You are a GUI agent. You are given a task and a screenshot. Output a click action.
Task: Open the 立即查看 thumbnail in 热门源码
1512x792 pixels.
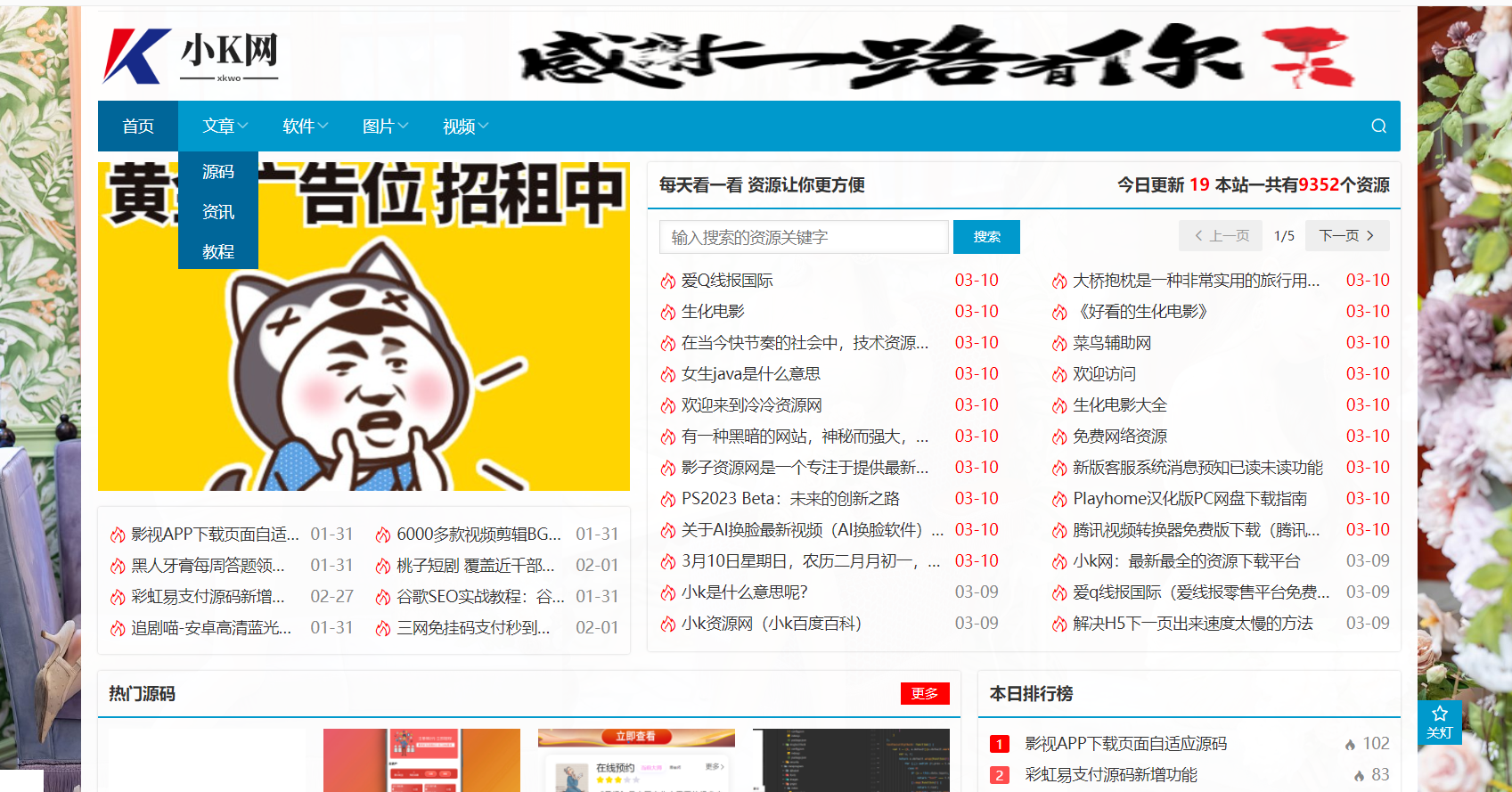[x=636, y=760]
